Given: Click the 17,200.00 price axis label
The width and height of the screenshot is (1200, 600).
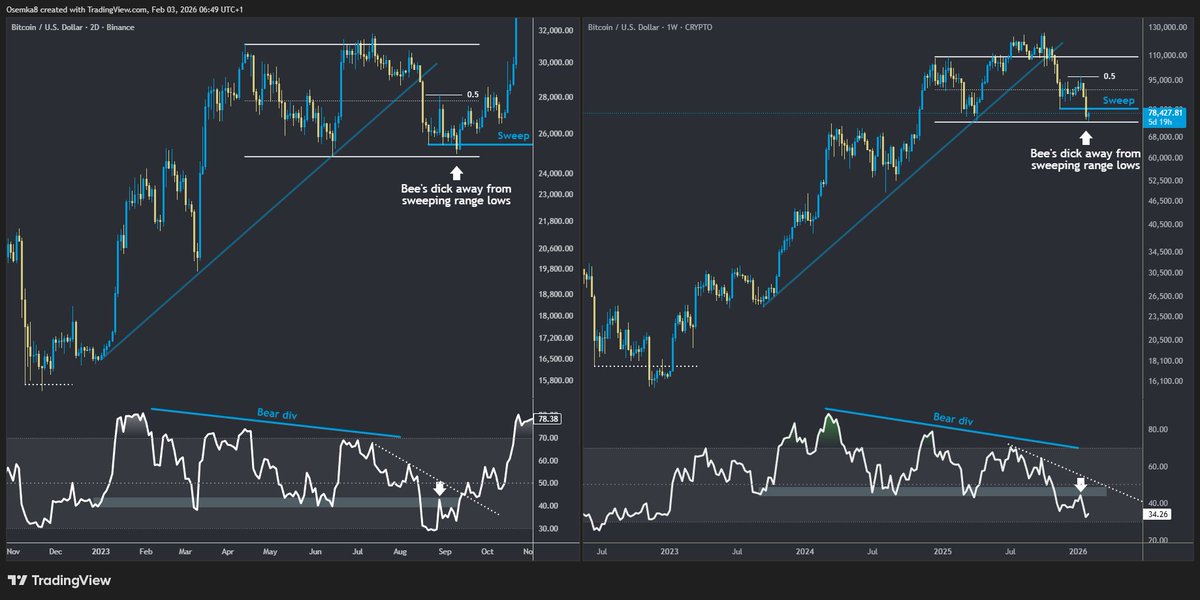Looking at the screenshot, I should [553, 338].
